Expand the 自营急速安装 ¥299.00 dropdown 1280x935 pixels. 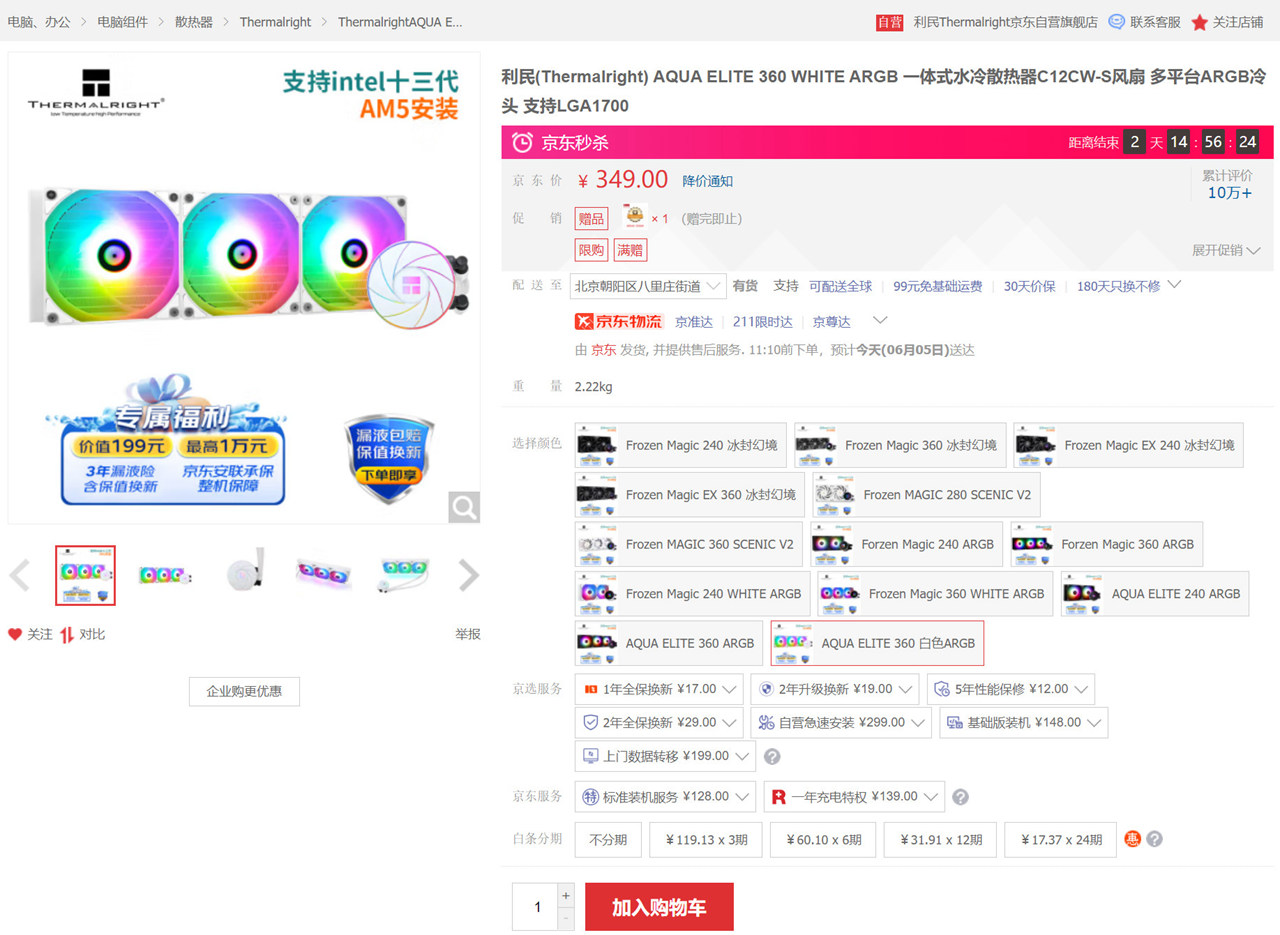[x=841, y=722]
